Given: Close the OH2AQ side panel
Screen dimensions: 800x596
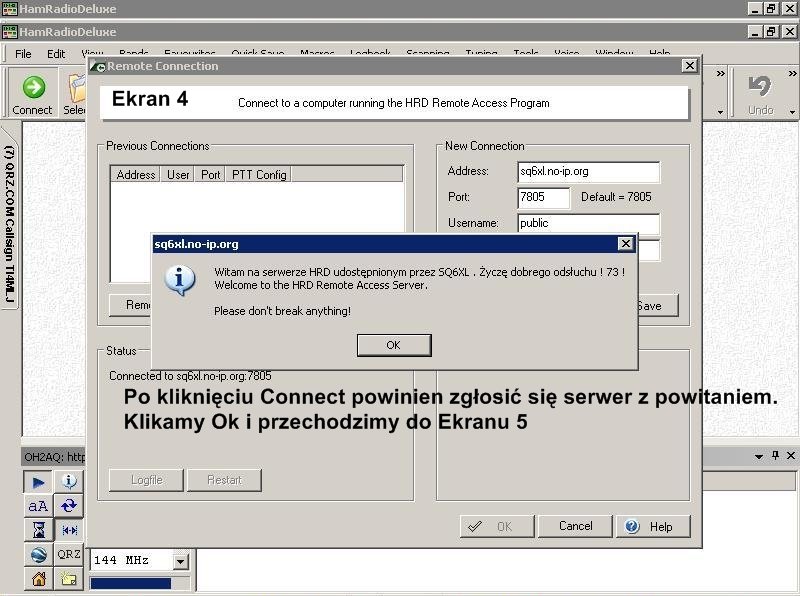Looking at the screenshot, I should click(791, 455).
